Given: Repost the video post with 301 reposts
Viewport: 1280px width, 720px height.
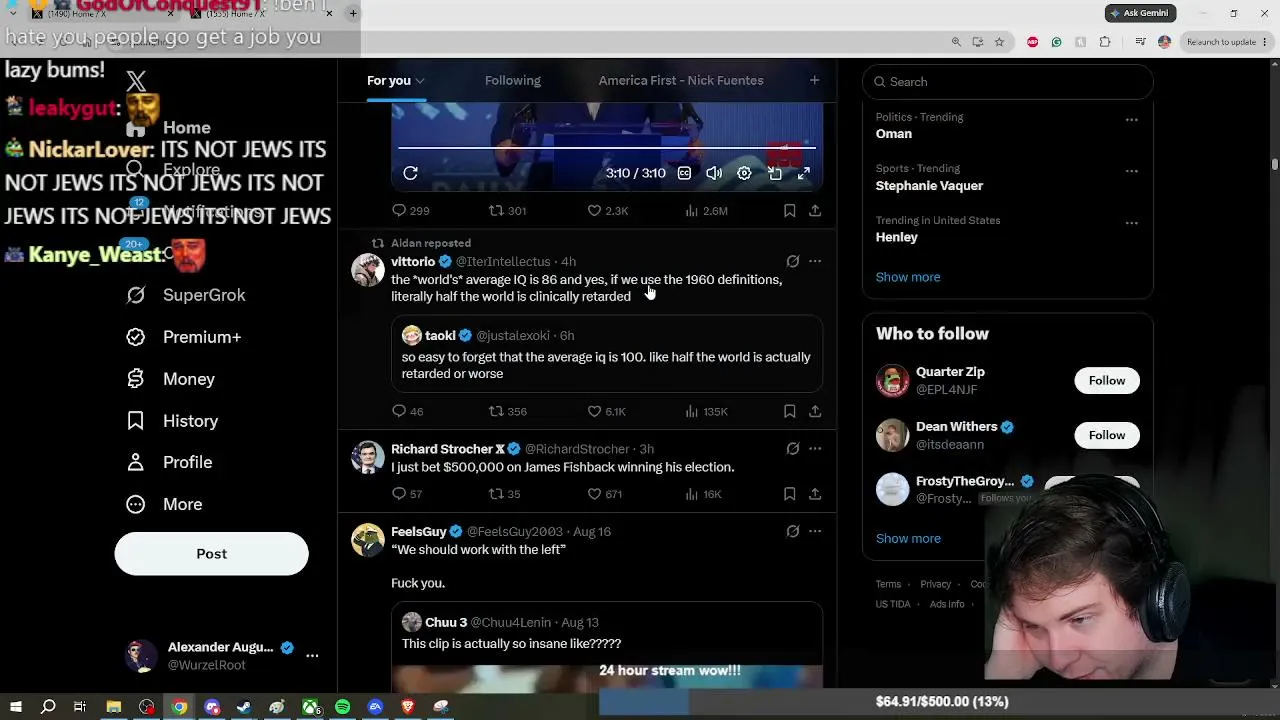Looking at the screenshot, I should (x=507, y=210).
